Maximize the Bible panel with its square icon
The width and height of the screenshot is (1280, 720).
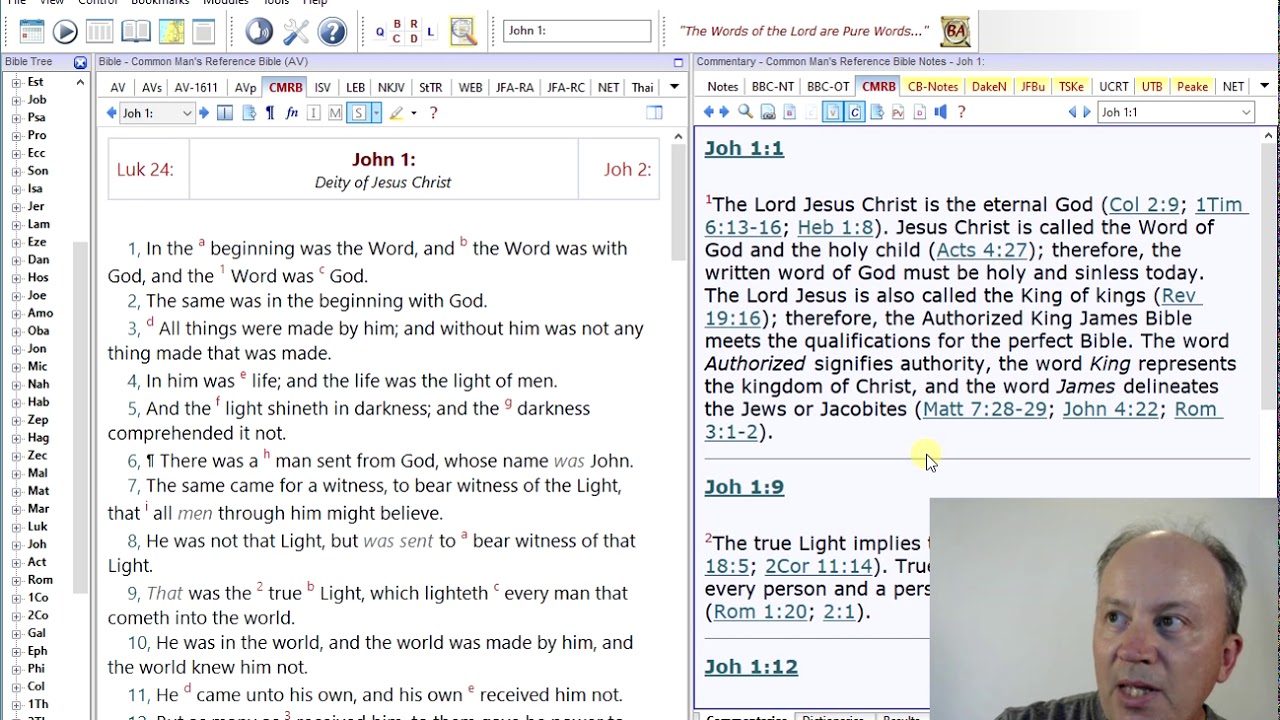(678, 62)
